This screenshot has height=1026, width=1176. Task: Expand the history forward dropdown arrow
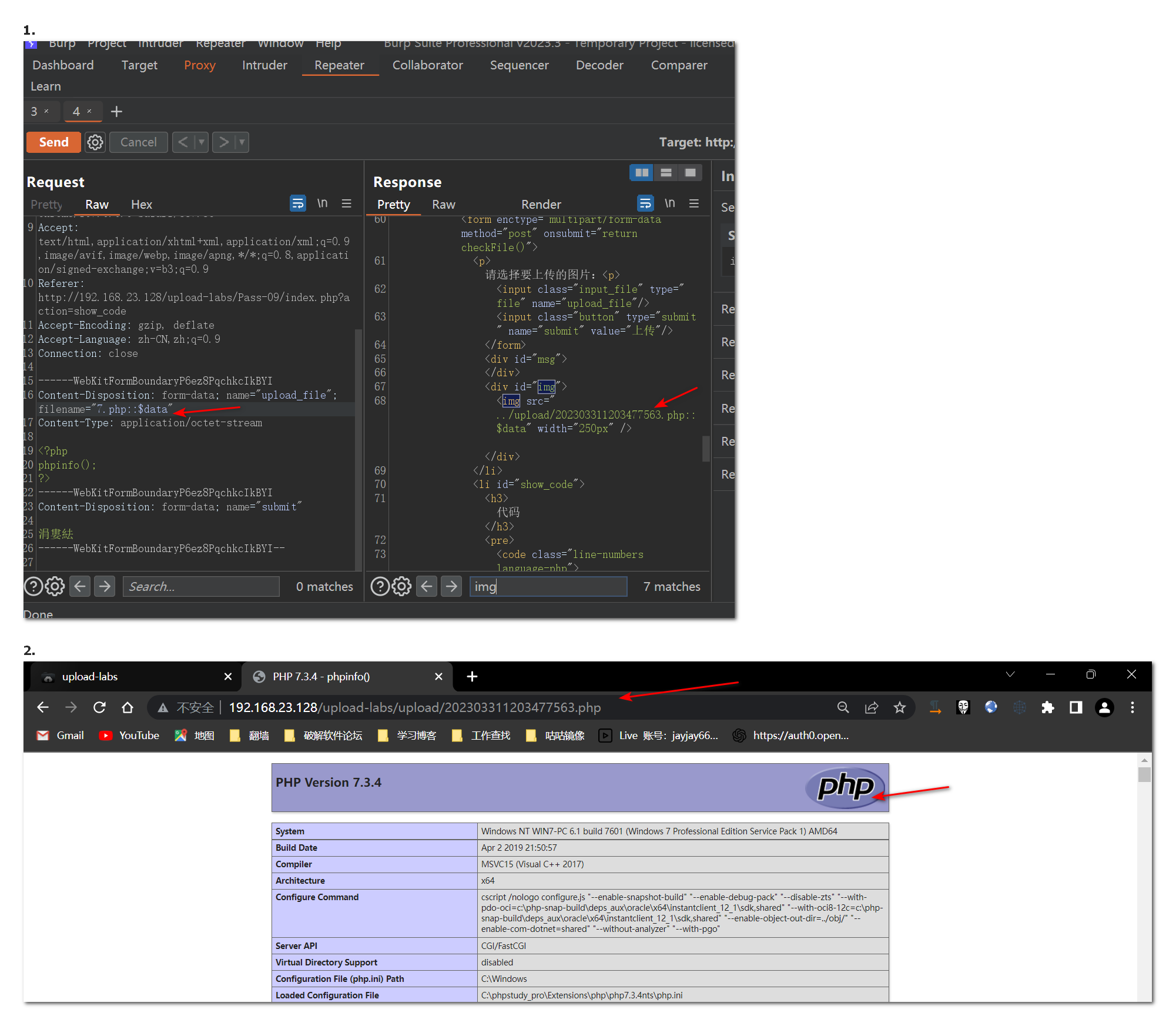click(x=242, y=142)
